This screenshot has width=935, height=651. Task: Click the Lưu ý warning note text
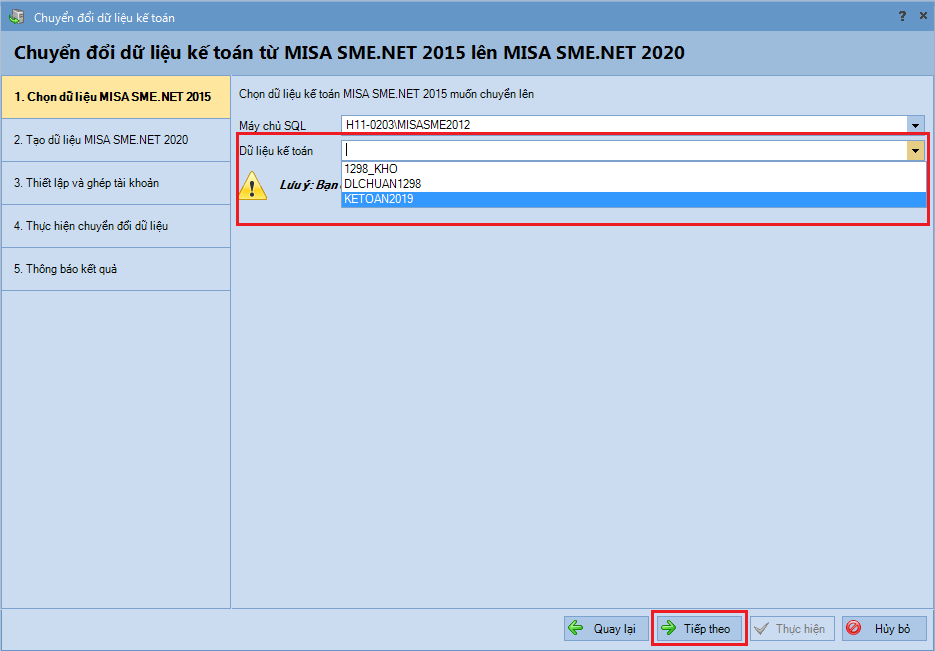[309, 185]
